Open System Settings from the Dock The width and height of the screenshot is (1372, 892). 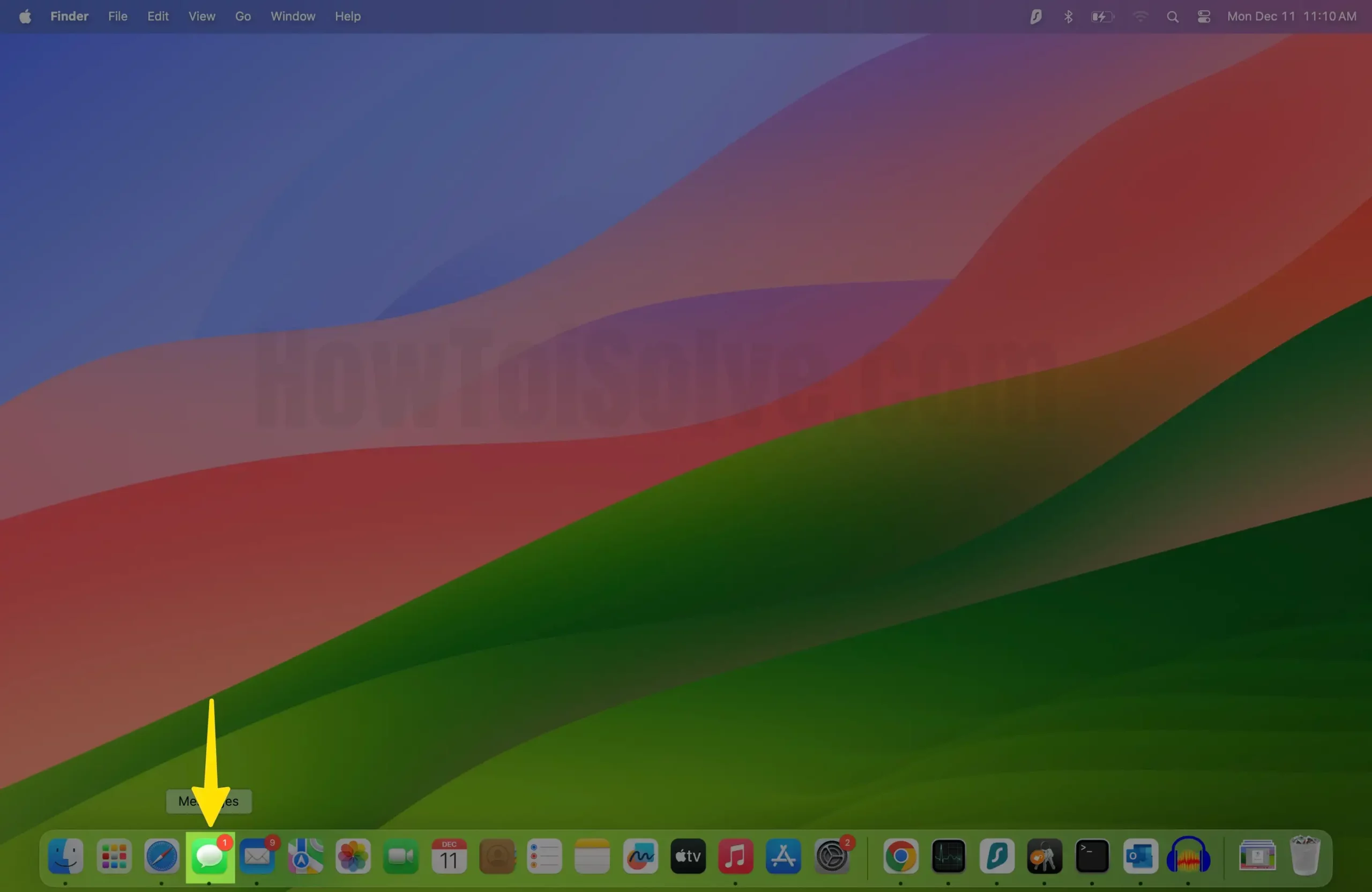832,856
